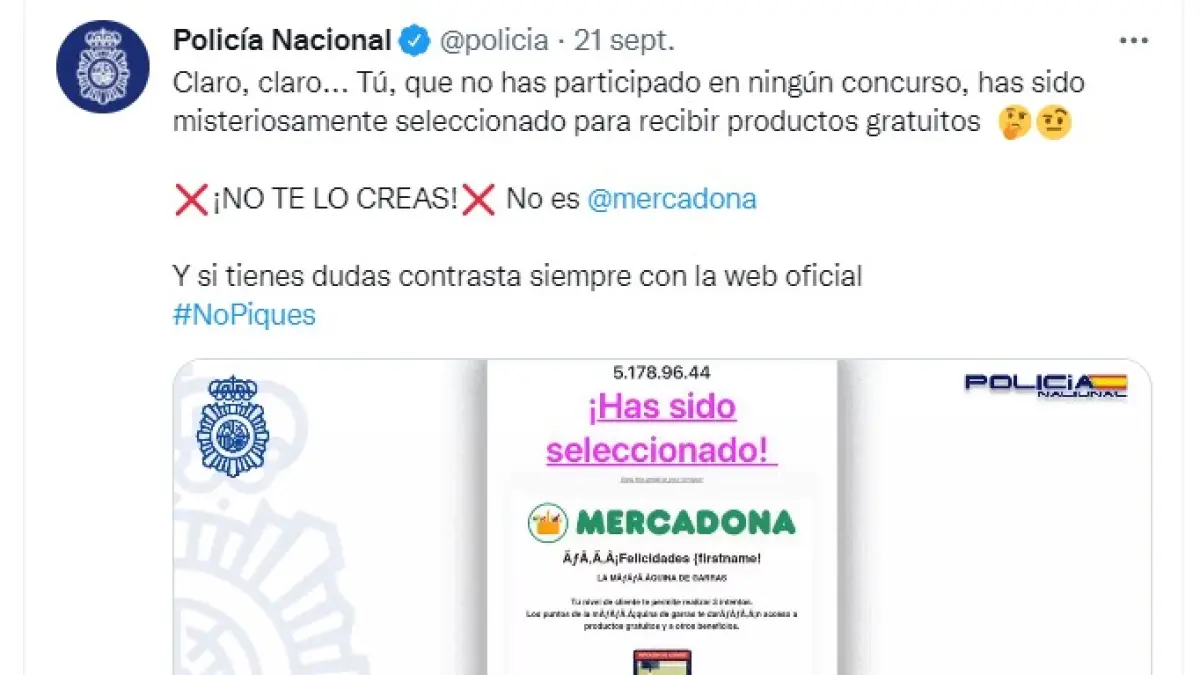1200x675 pixels.
Task: Click the '¡Has sido seleccionado!' pink heading
Action: pyautogui.click(x=662, y=428)
